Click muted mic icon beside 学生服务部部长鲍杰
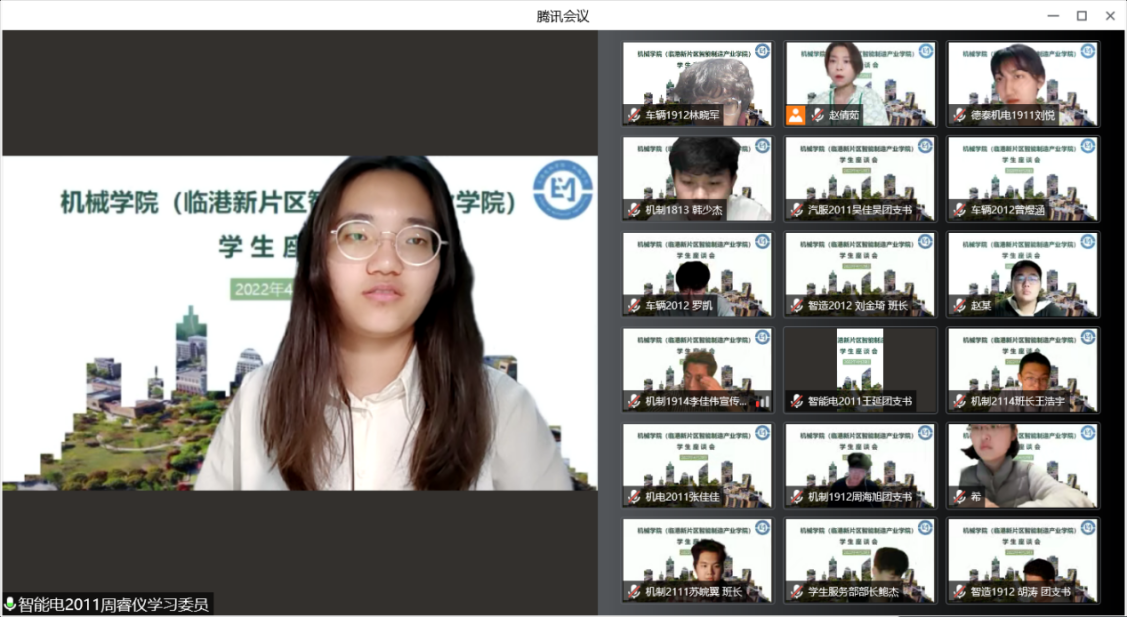1127x617 pixels. pyautogui.click(x=796, y=592)
